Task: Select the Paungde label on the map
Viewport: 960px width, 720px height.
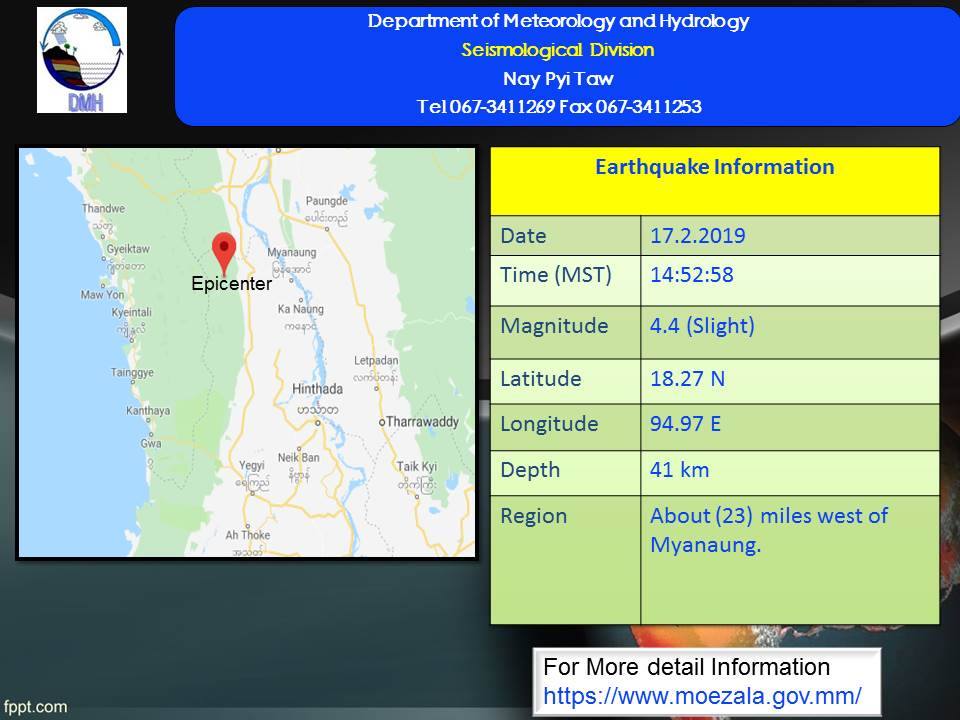Action: 326,200
